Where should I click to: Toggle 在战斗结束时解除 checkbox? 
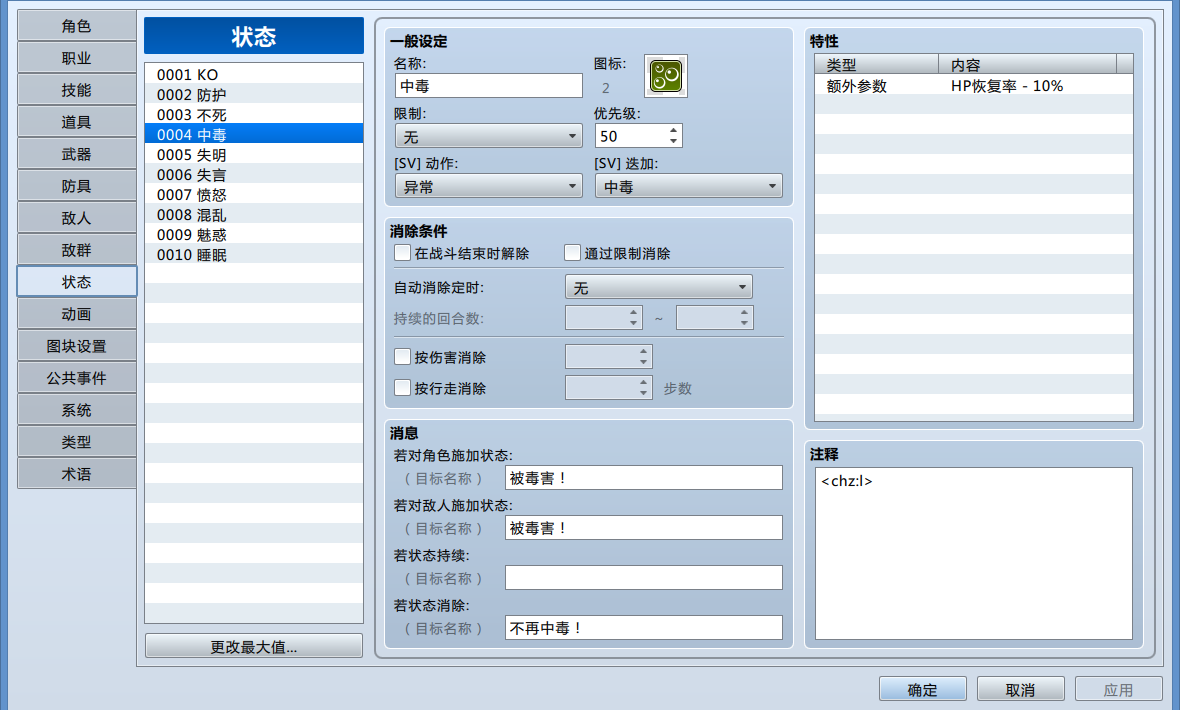coord(403,253)
